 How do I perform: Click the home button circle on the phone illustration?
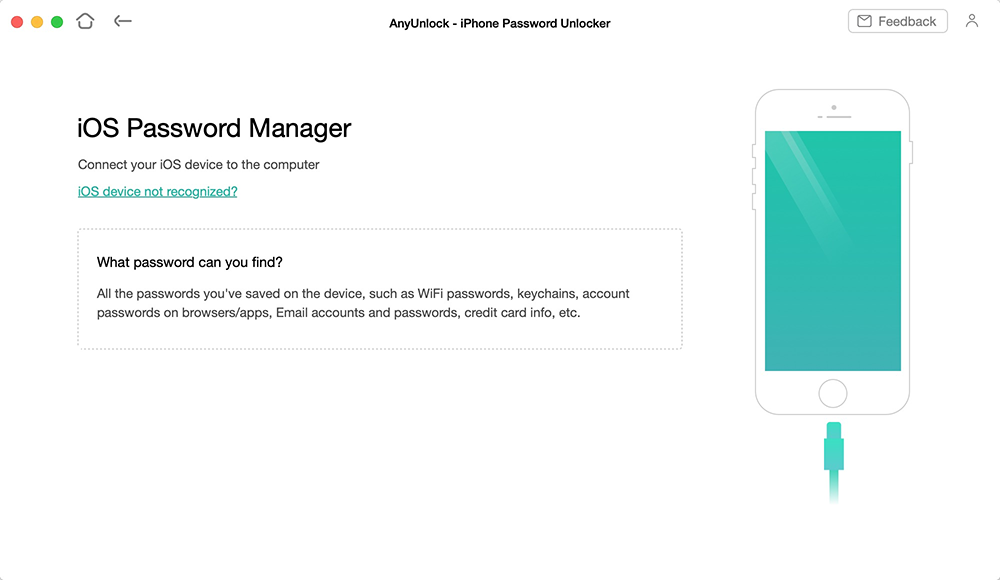point(832,392)
